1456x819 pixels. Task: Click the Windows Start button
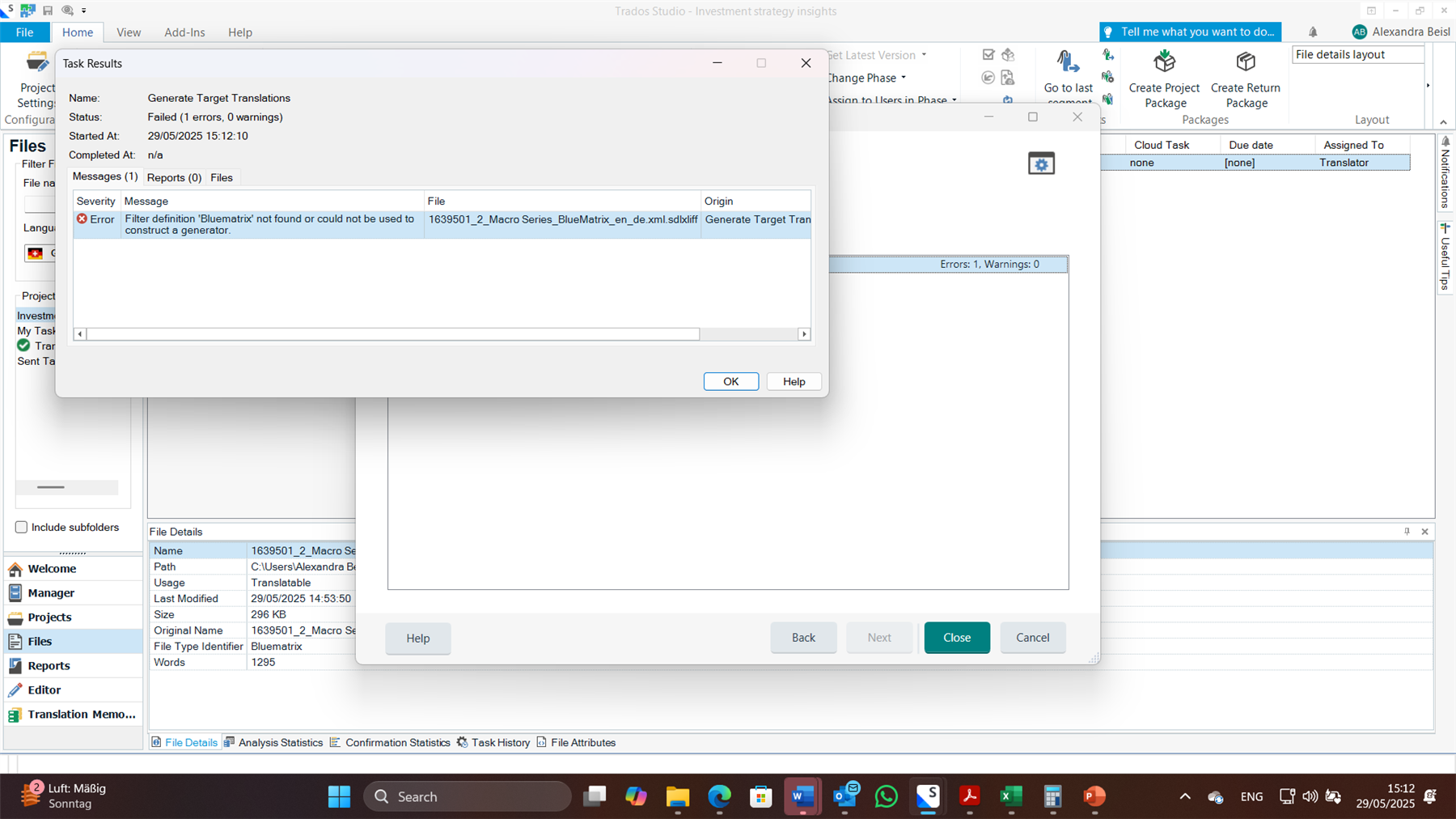coord(339,796)
